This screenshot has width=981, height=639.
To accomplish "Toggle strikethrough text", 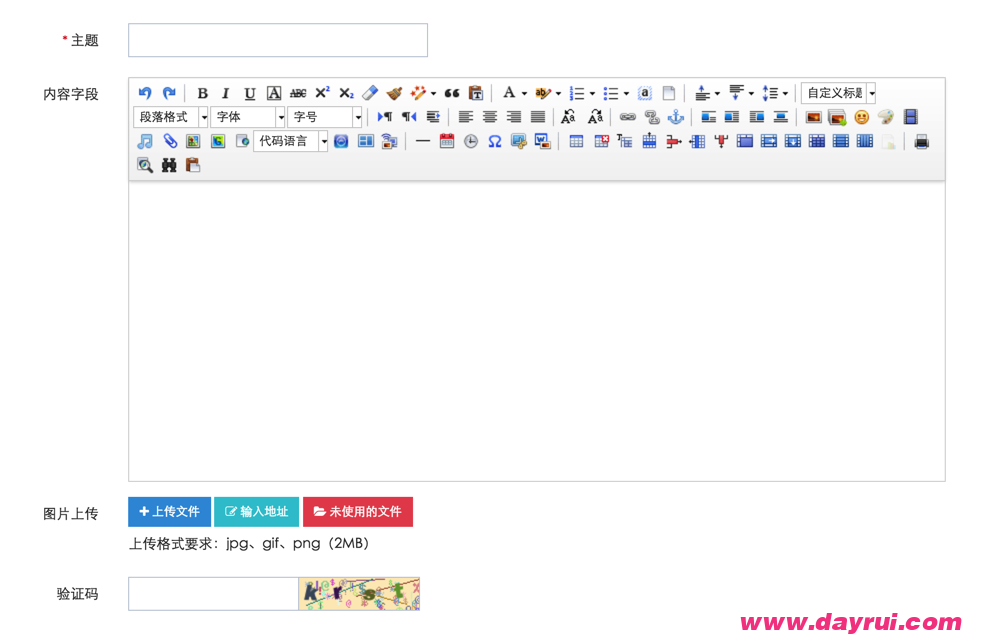I will coord(298,93).
